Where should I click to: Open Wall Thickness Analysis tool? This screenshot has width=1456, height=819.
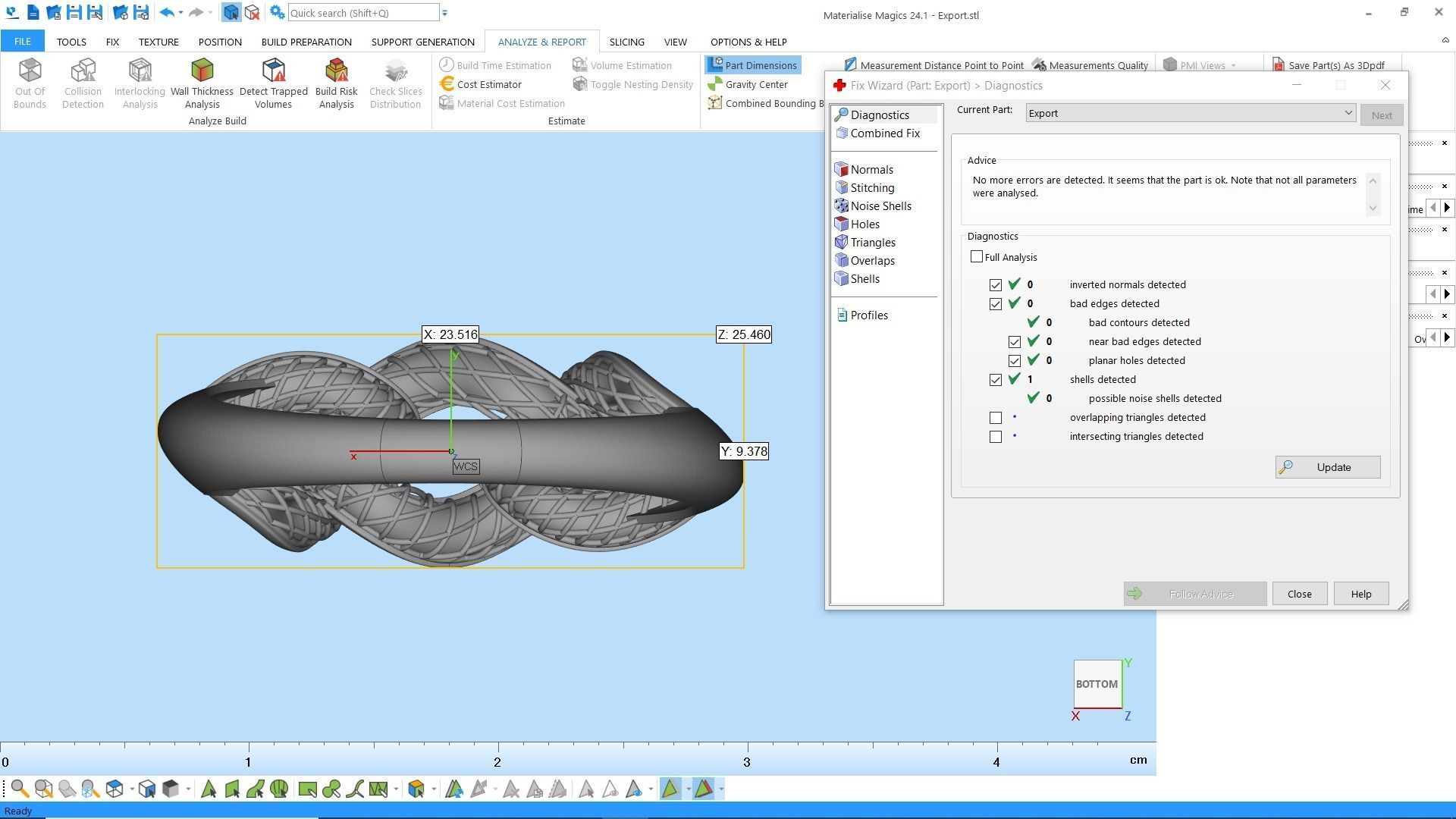(202, 83)
